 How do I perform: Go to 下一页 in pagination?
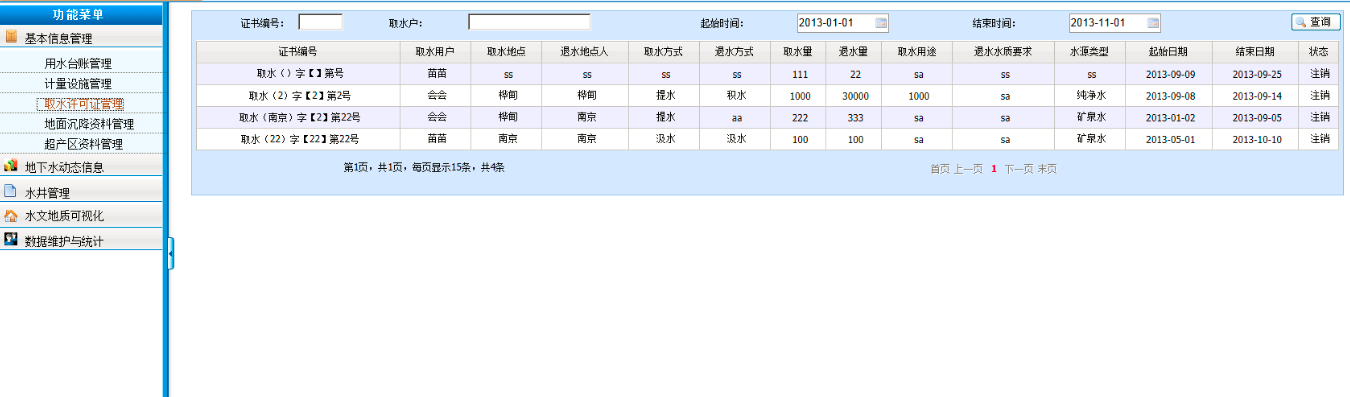tap(1018, 169)
